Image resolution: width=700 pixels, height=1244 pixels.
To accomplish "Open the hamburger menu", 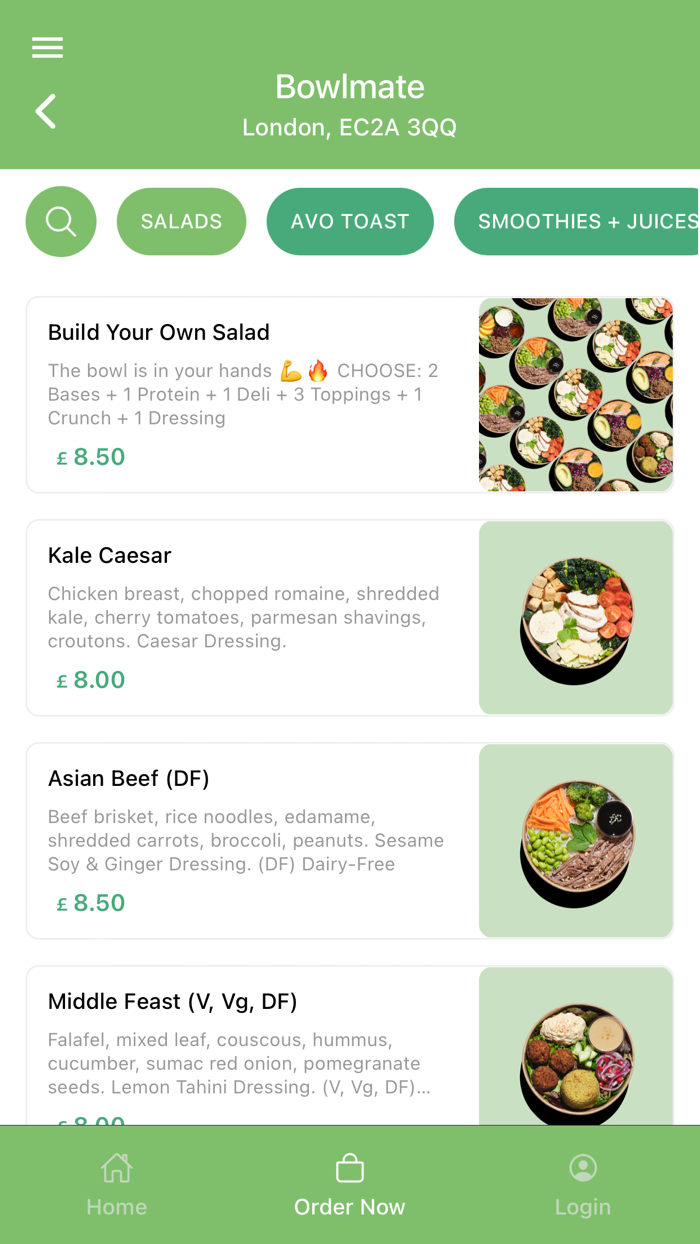I will click(47, 47).
